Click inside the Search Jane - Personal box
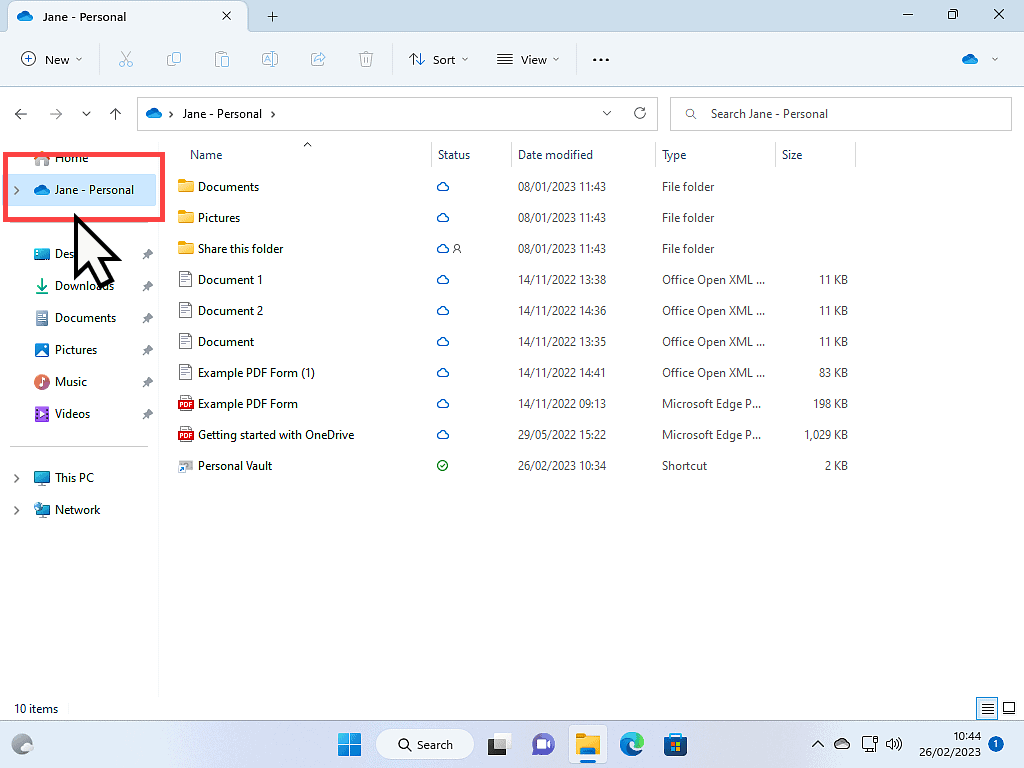1024x768 pixels. 840,113
